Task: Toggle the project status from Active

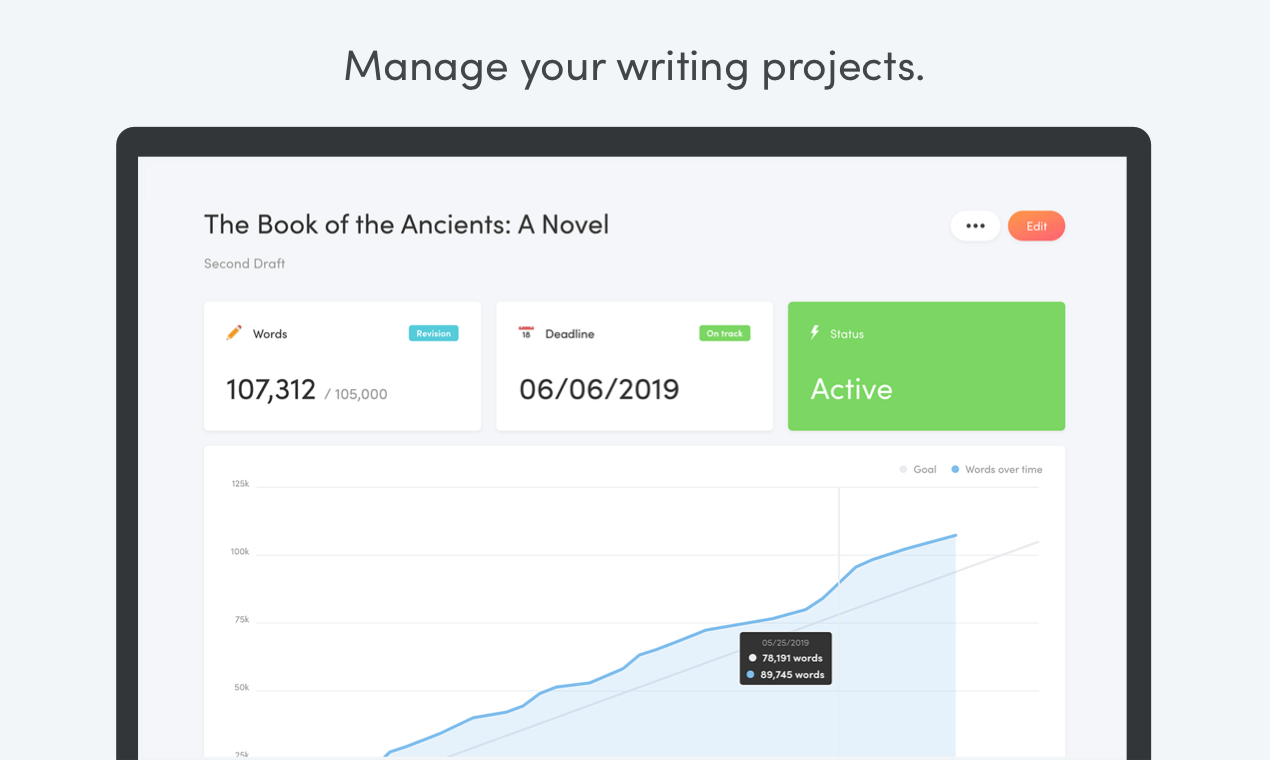Action: 851,389
